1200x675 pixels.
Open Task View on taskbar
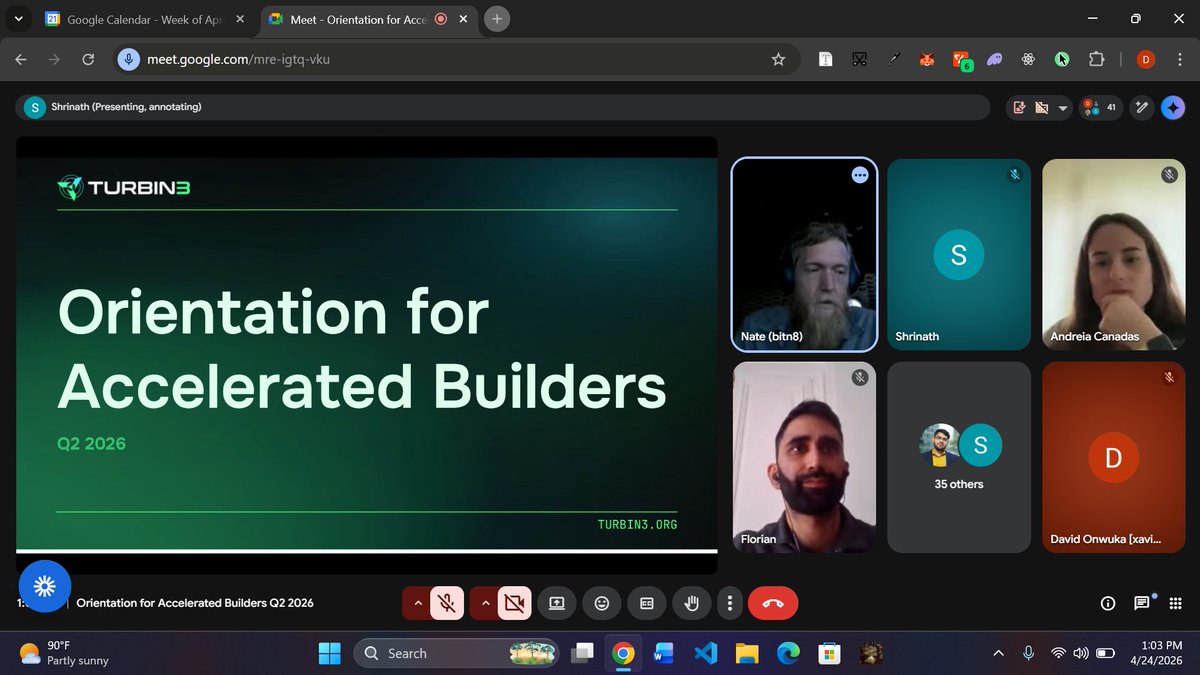click(582, 653)
